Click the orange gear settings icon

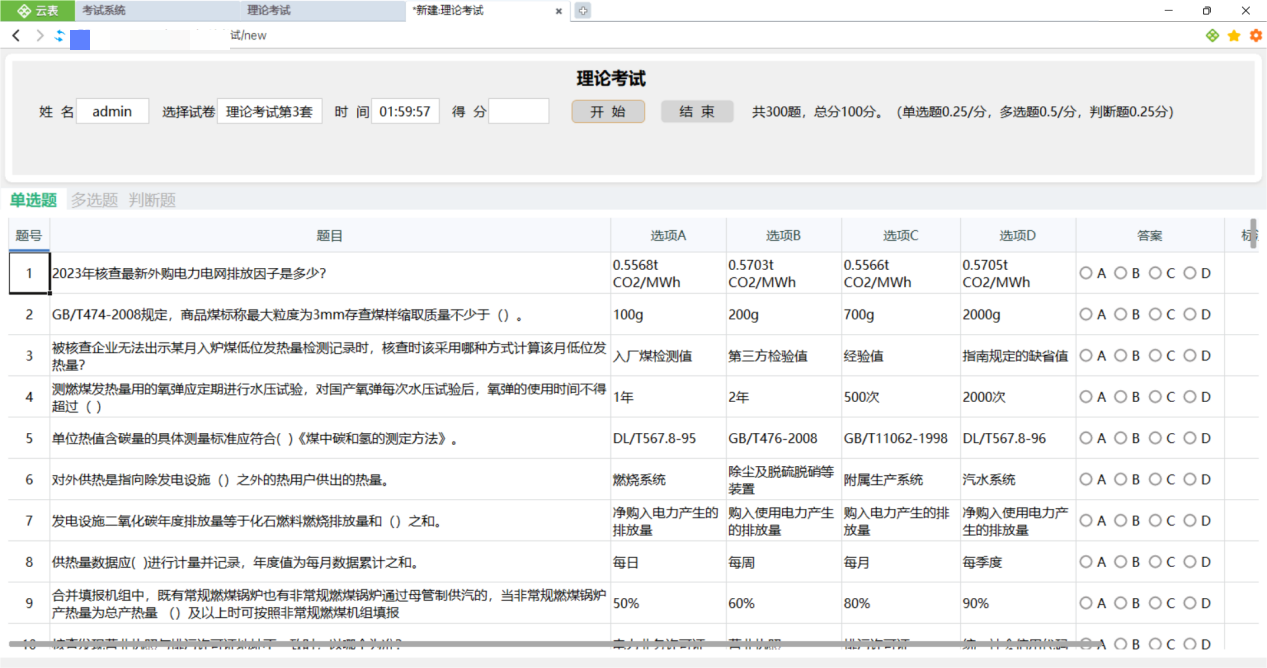(1255, 36)
